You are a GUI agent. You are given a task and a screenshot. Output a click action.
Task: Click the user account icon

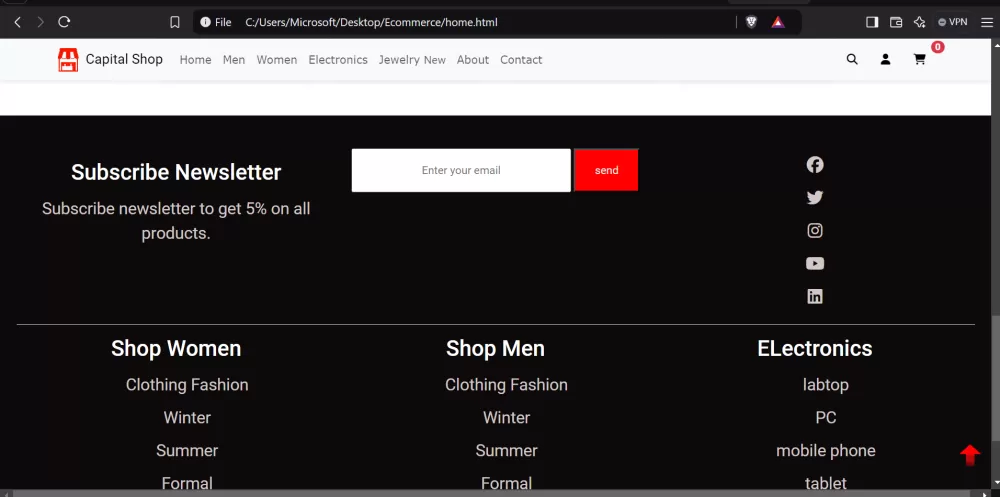(x=885, y=59)
